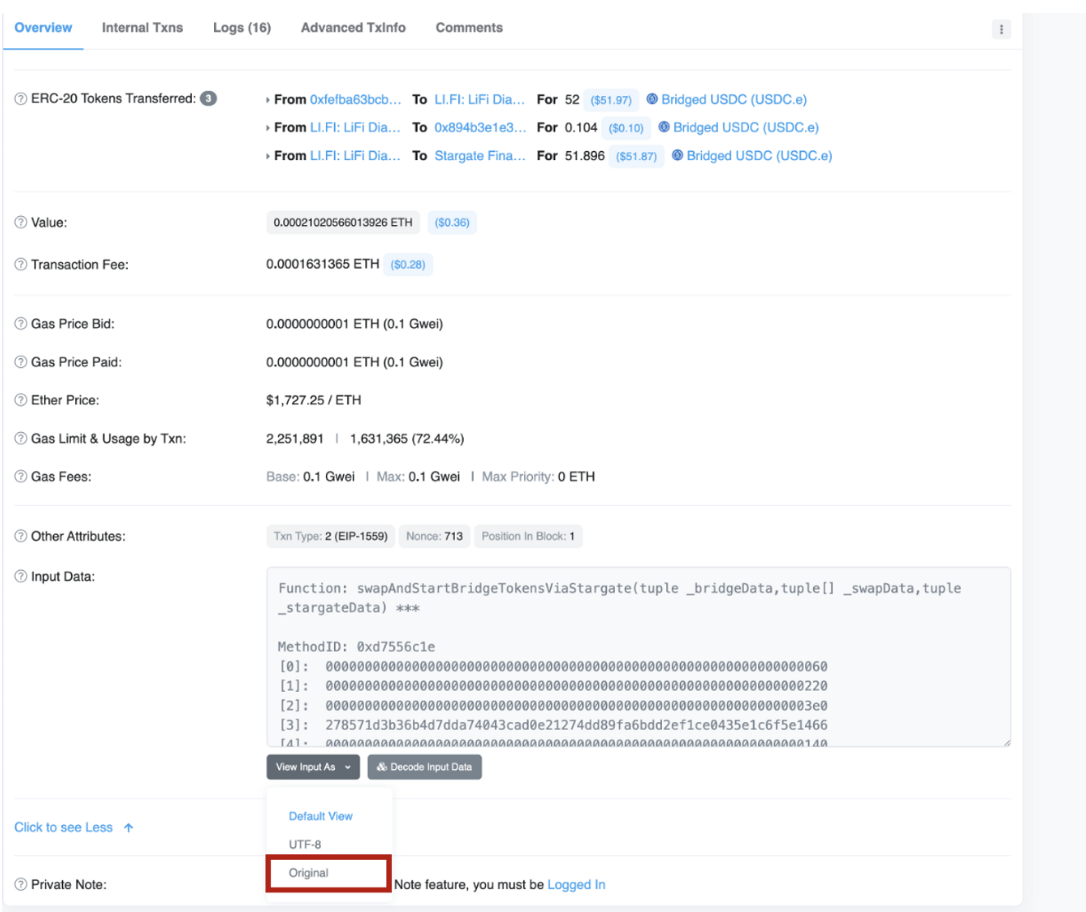Select Default View in the input menu
The width and height of the screenshot is (1086, 912).
(321, 816)
